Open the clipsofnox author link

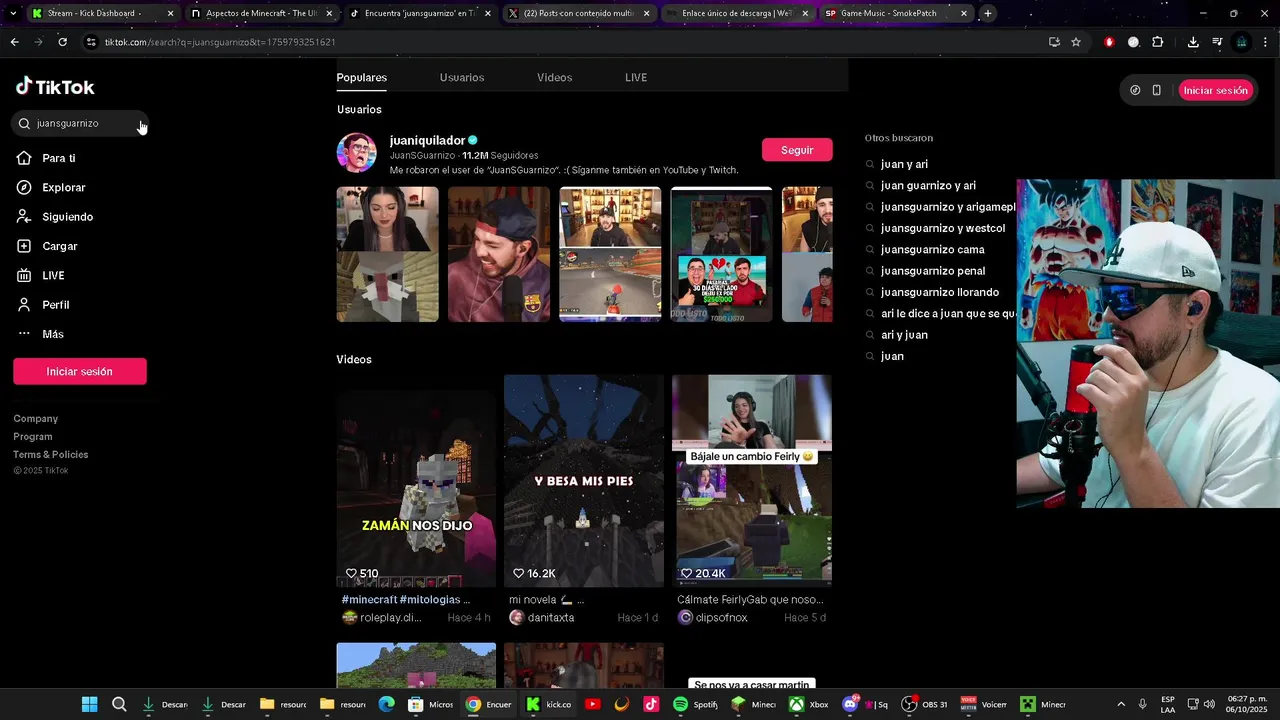tap(721, 618)
